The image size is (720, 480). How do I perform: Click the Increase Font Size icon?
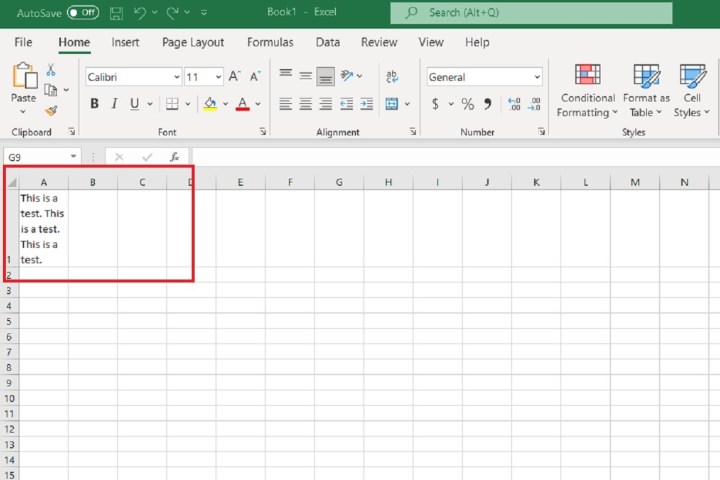click(x=234, y=77)
